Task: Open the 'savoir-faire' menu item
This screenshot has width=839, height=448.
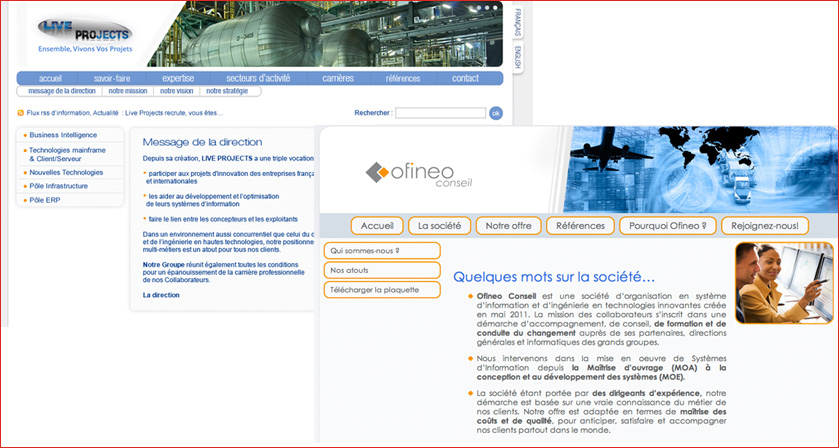Action: [112, 78]
